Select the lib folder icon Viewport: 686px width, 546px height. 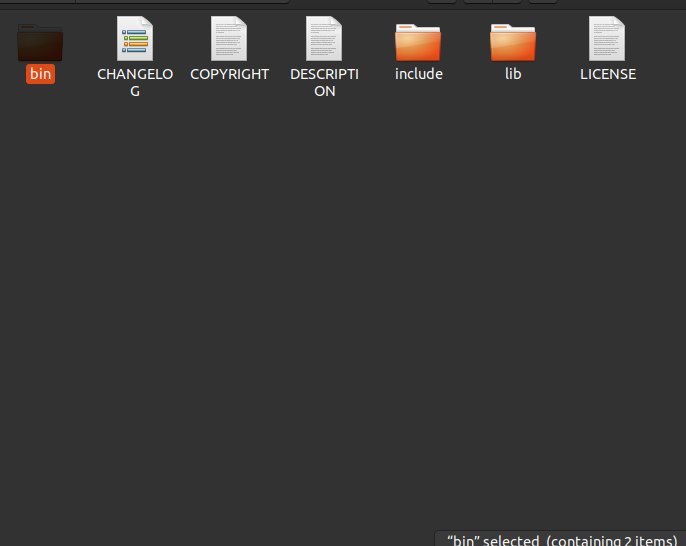coord(513,42)
